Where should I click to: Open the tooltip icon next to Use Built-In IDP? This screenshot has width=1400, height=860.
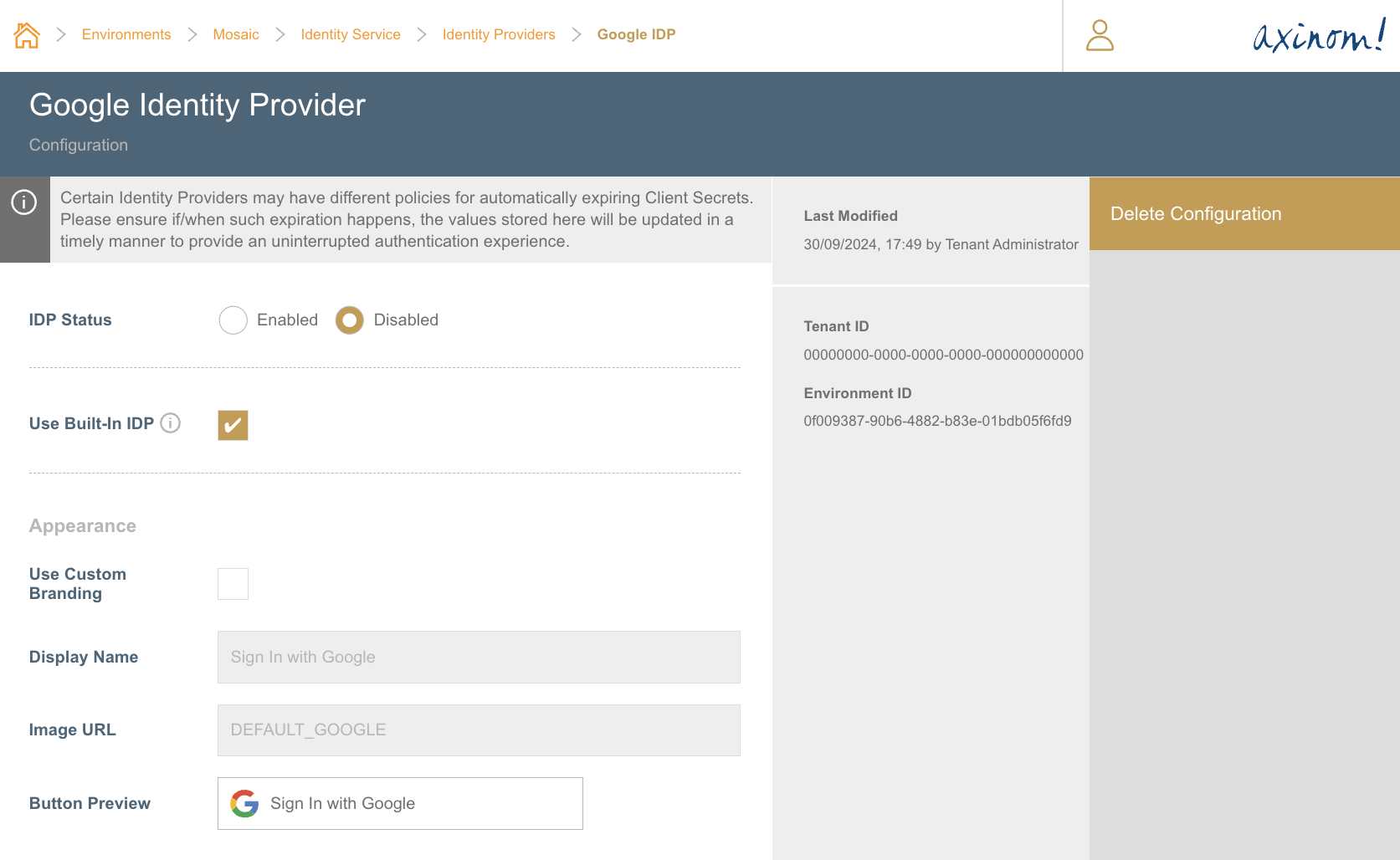point(171,423)
